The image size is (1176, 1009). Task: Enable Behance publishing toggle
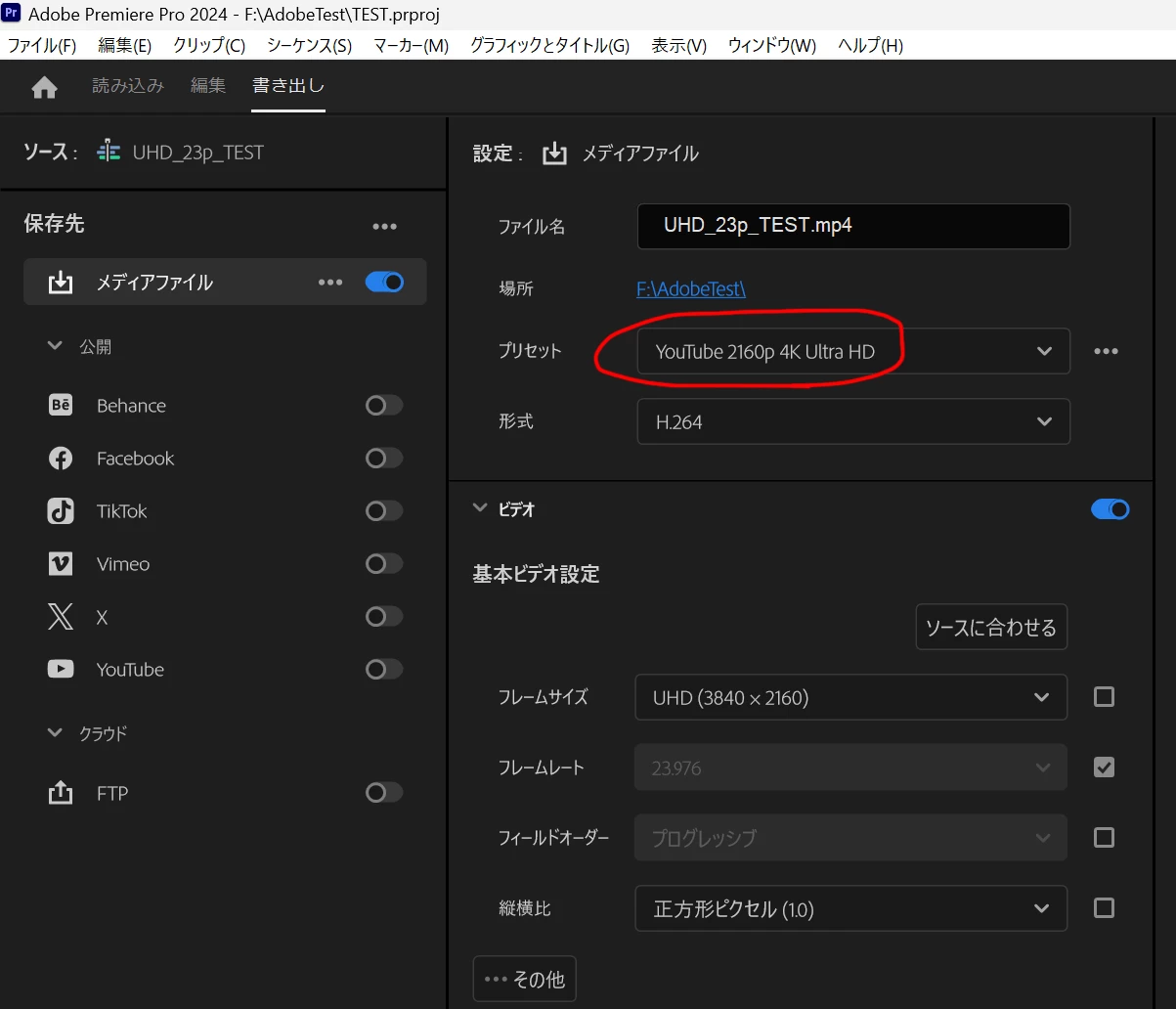[384, 405]
